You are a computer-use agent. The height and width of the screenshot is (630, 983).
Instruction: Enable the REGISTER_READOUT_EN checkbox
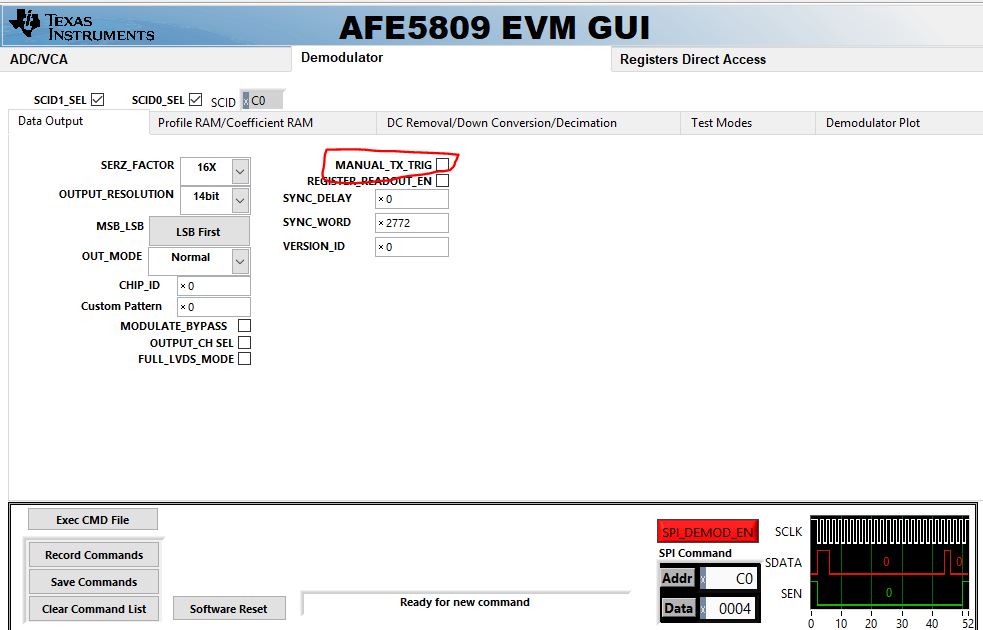click(x=443, y=181)
